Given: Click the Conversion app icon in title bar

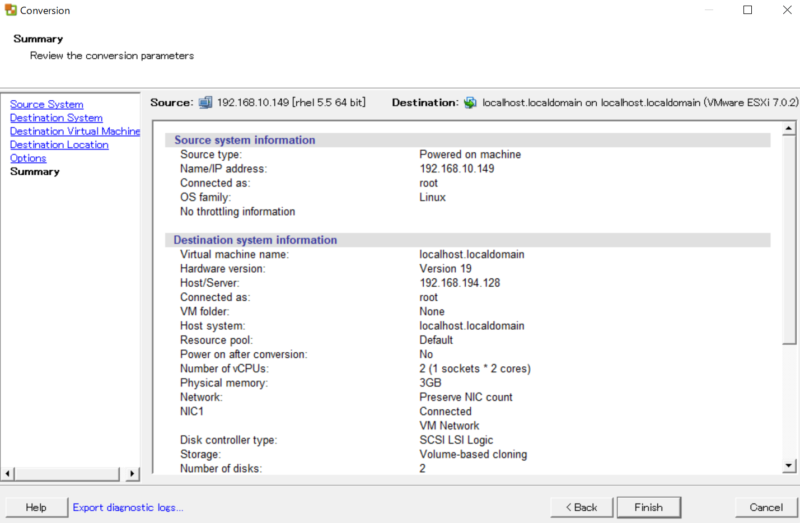Looking at the screenshot, I should pos(10,11).
